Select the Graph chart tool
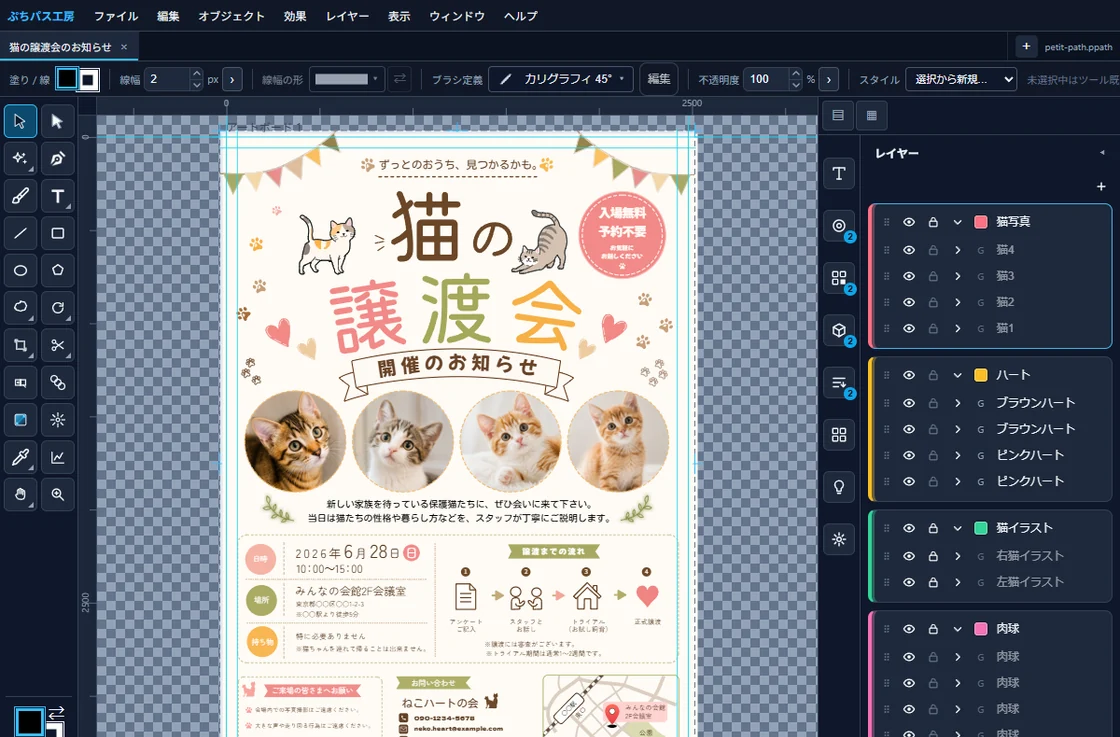This screenshot has height=737, width=1120. click(x=57, y=457)
